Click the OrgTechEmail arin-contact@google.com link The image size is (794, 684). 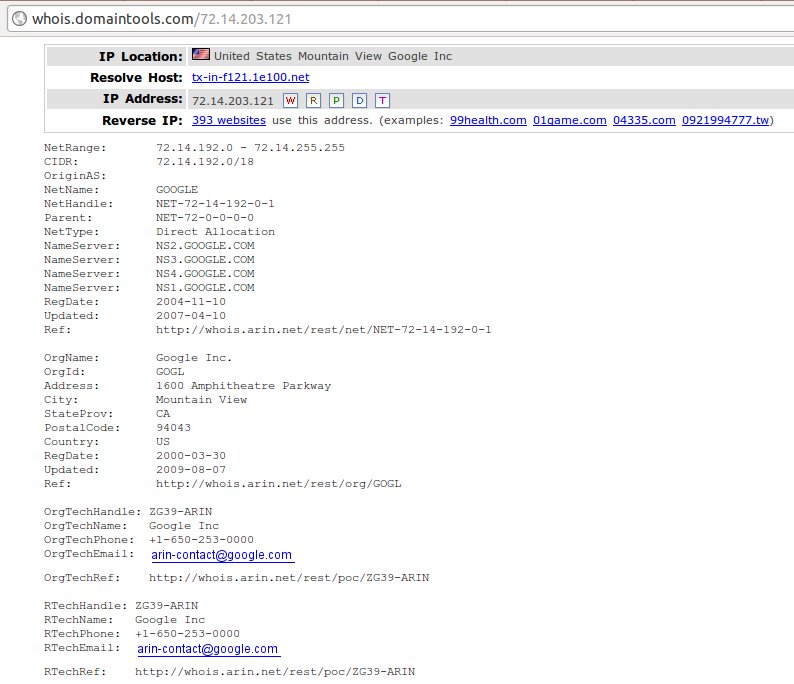[222, 555]
